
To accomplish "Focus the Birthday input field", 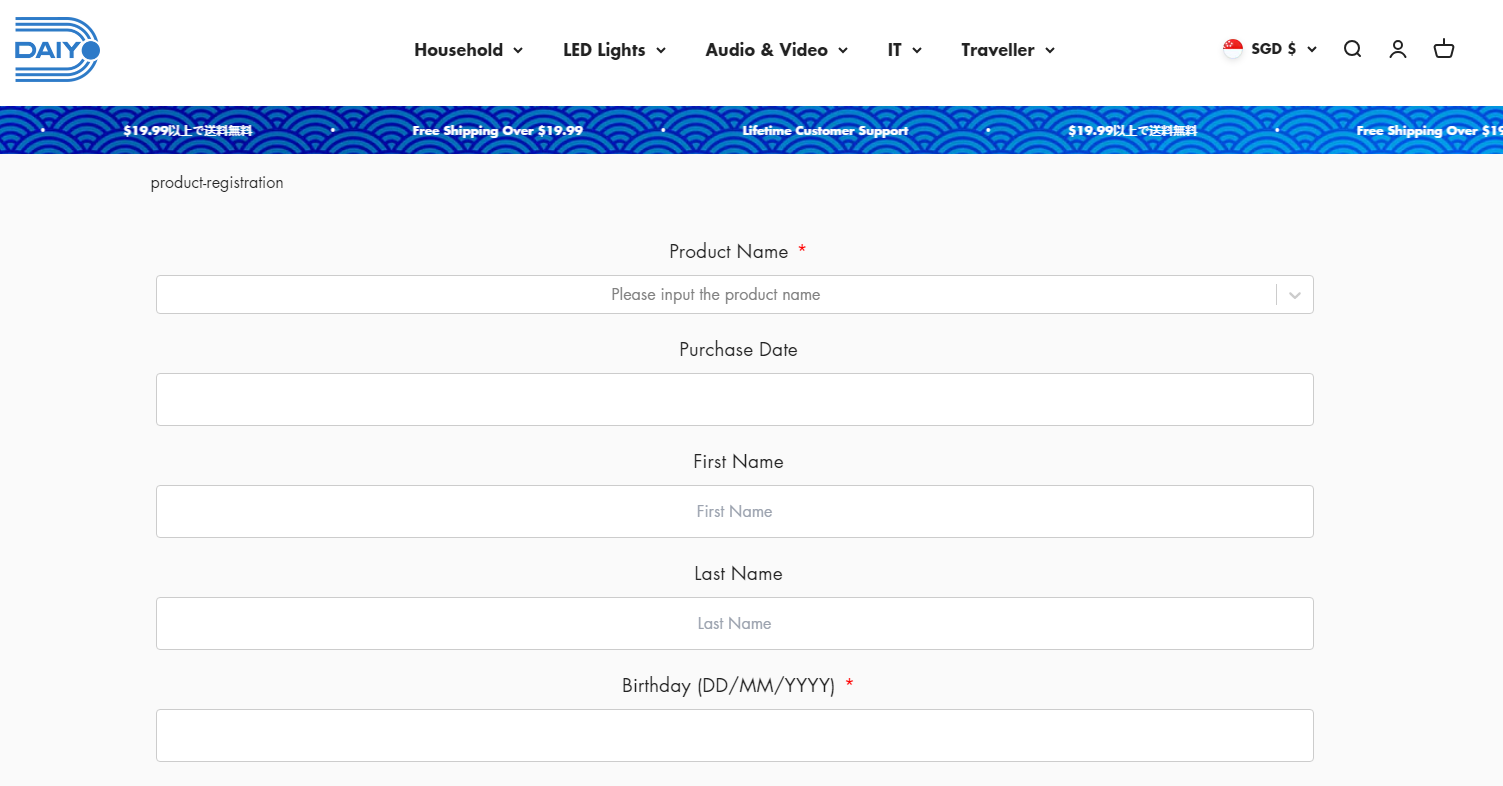I will pos(735,735).
